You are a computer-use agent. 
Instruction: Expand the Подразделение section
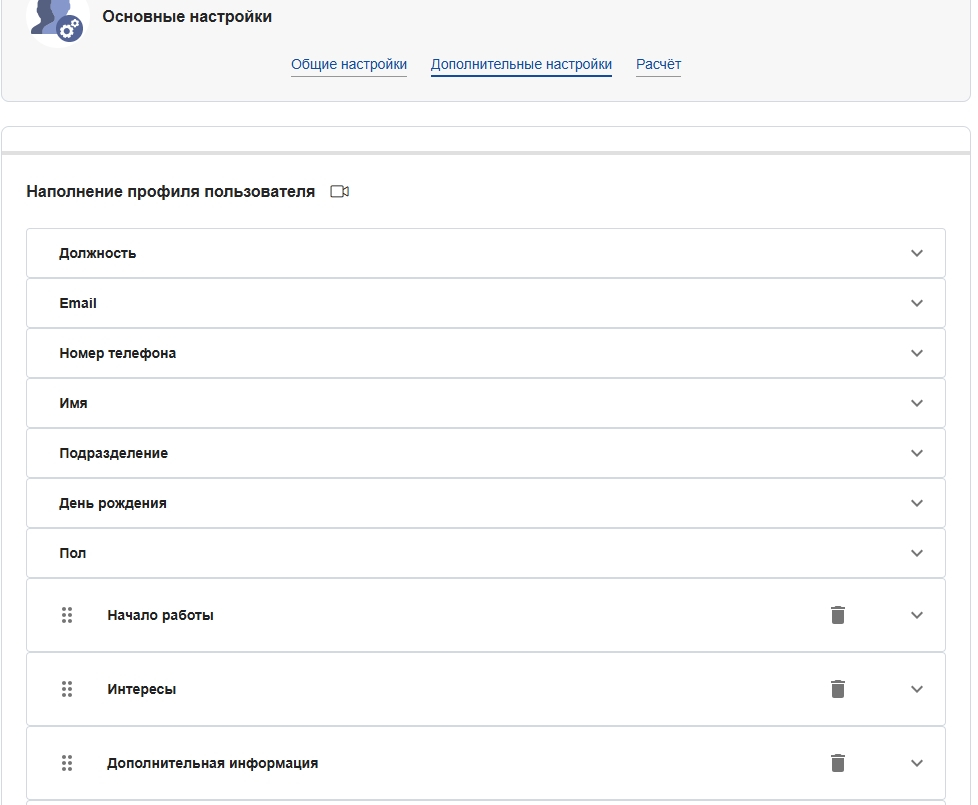pyautogui.click(x=916, y=453)
